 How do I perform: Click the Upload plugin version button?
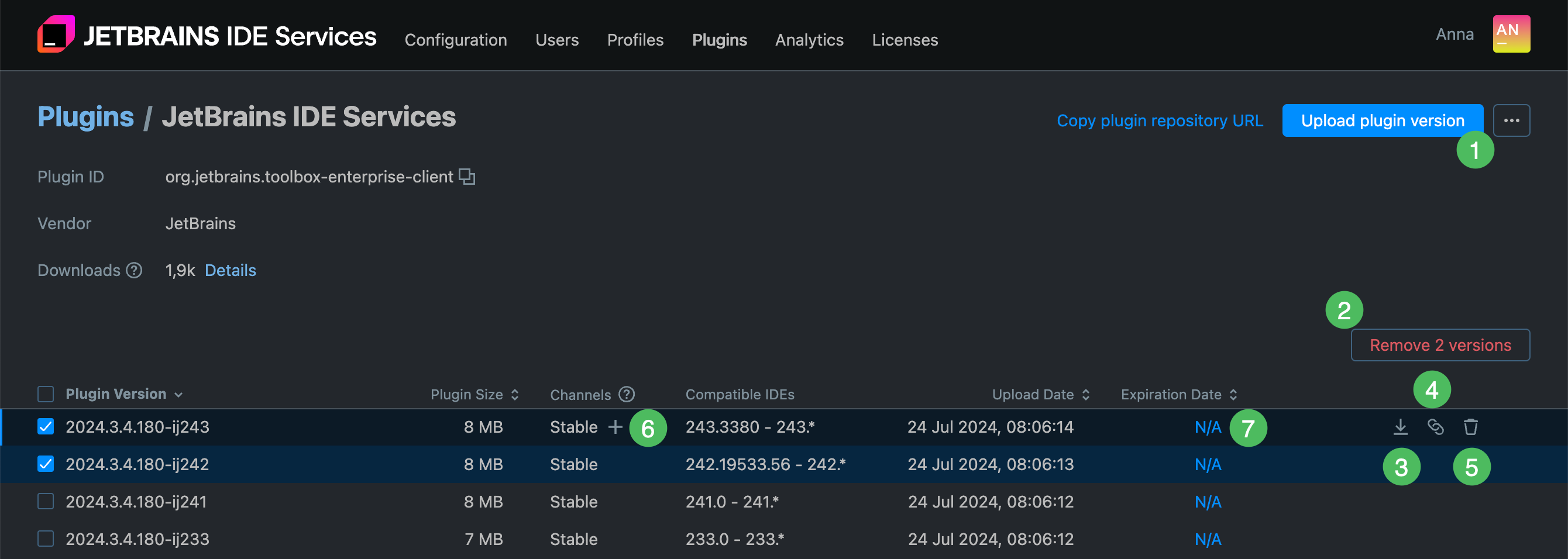click(x=1383, y=120)
